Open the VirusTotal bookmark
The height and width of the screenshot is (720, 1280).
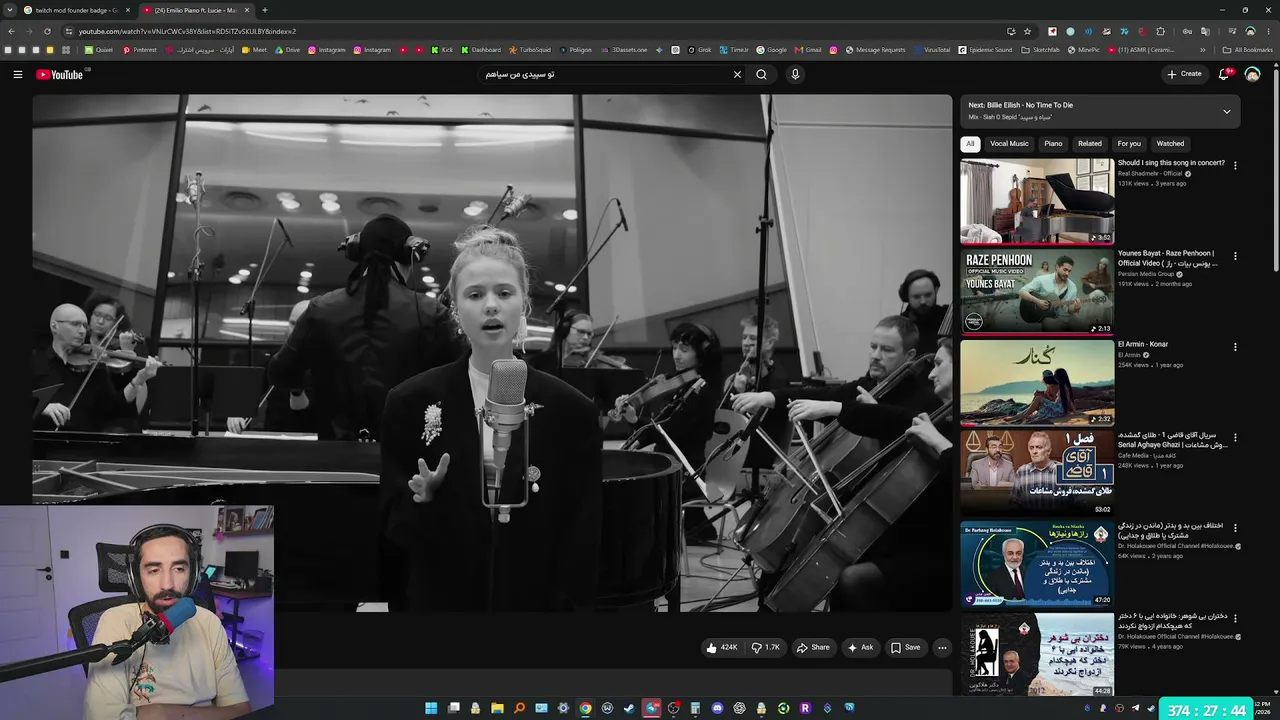[x=932, y=50]
